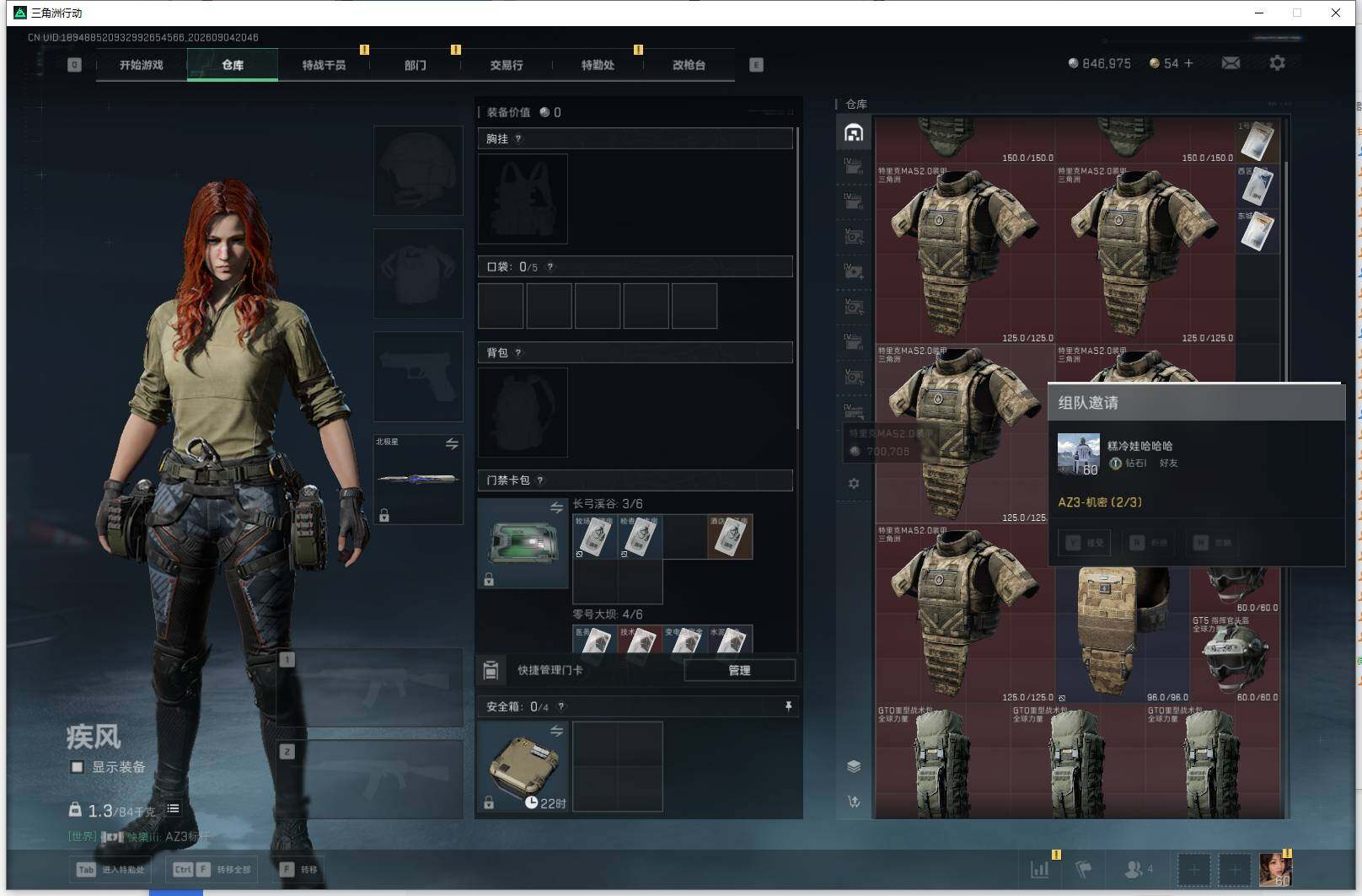1362x896 pixels.
Task: Click the E key icon after 改枪台
Action: tap(756, 65)
